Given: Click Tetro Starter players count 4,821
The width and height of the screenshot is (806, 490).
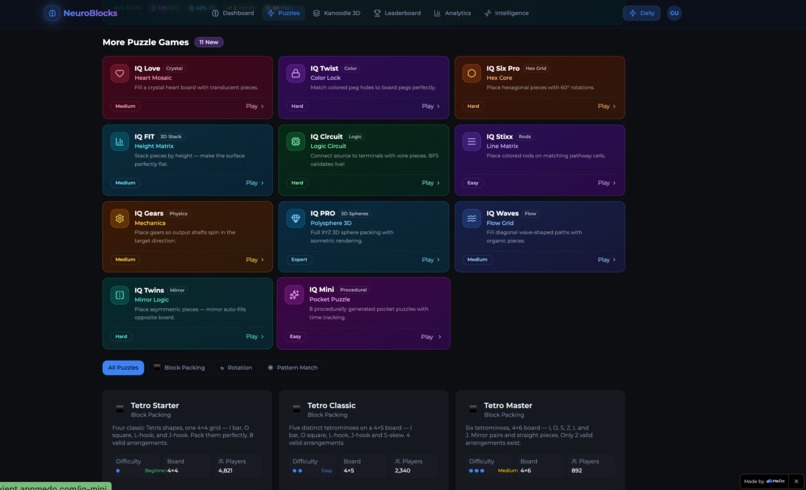Looking at the screenshot, I should [225, 470].
